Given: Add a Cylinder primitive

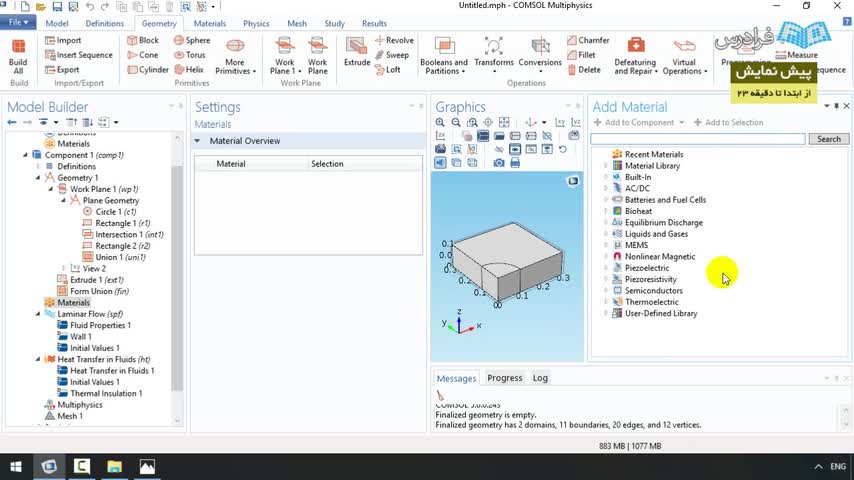Looking at the screenshot, I should pos(148,70).
